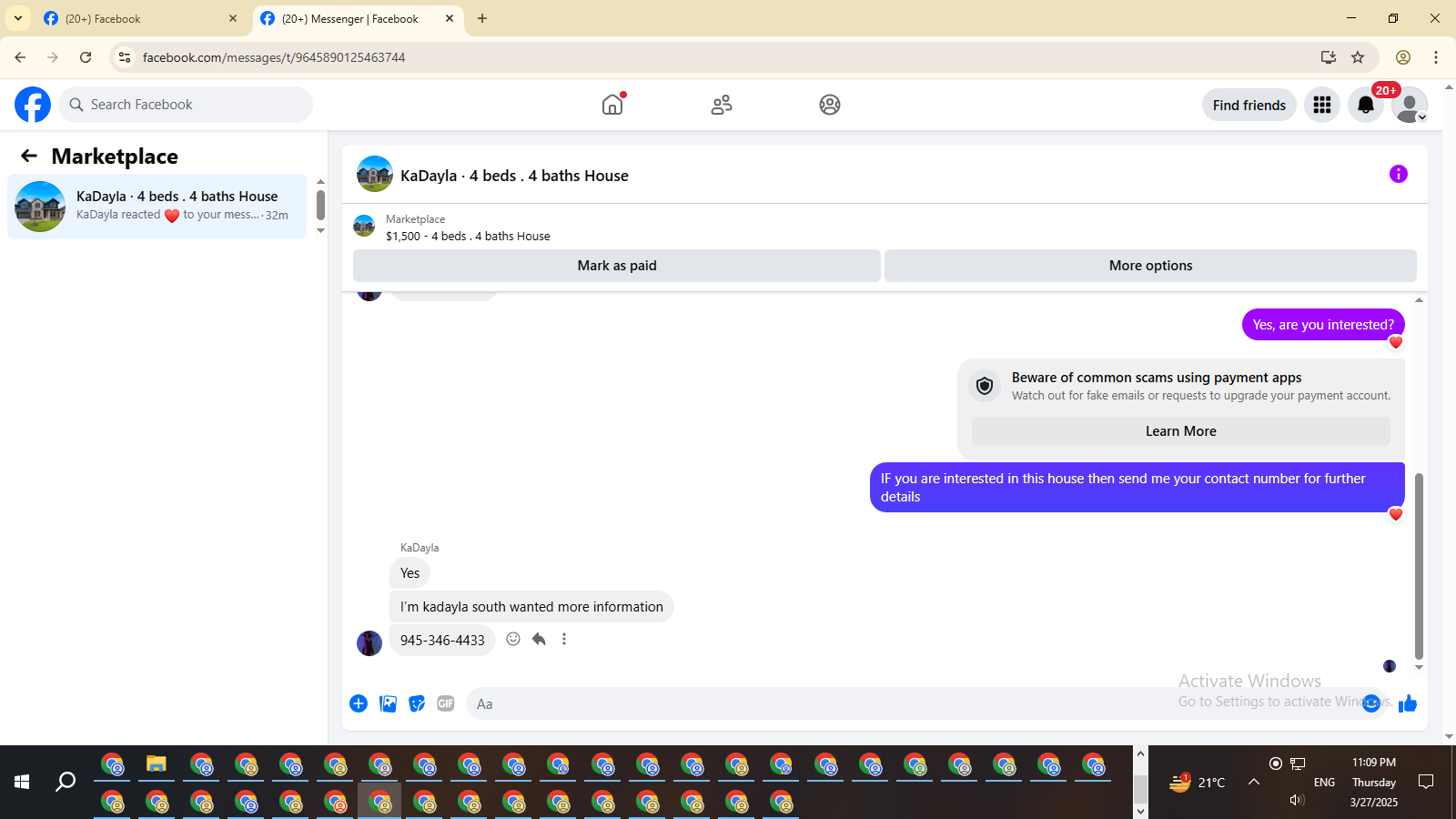The image size is (1456, 819).
Task: Click the taskbar icons scroll-down arrow
Action: pos(1140,811)
